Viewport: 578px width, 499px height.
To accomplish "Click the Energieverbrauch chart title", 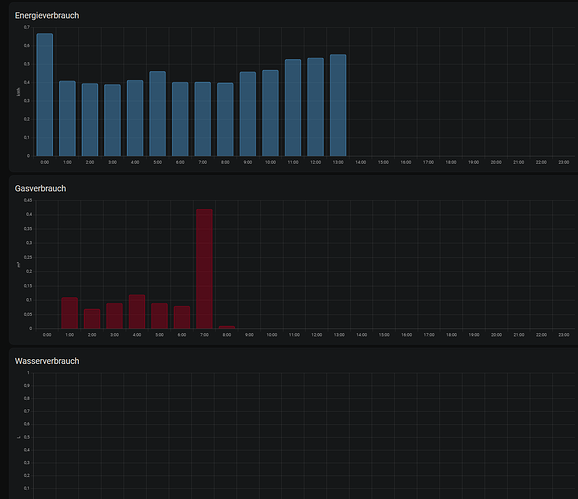I will pyautogui.click(x=47, y=15).
